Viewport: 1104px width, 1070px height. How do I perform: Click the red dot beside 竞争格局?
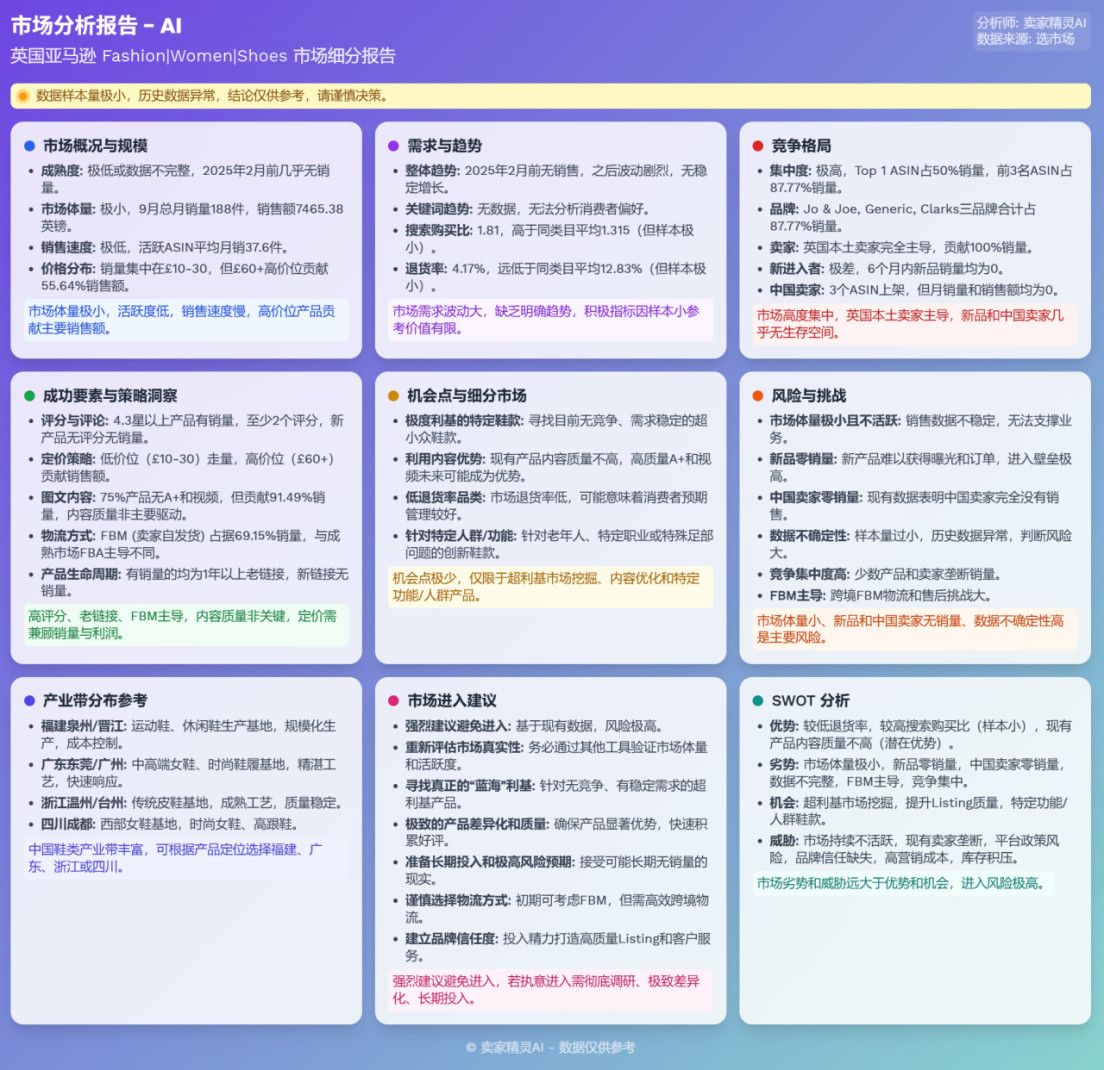758,146
